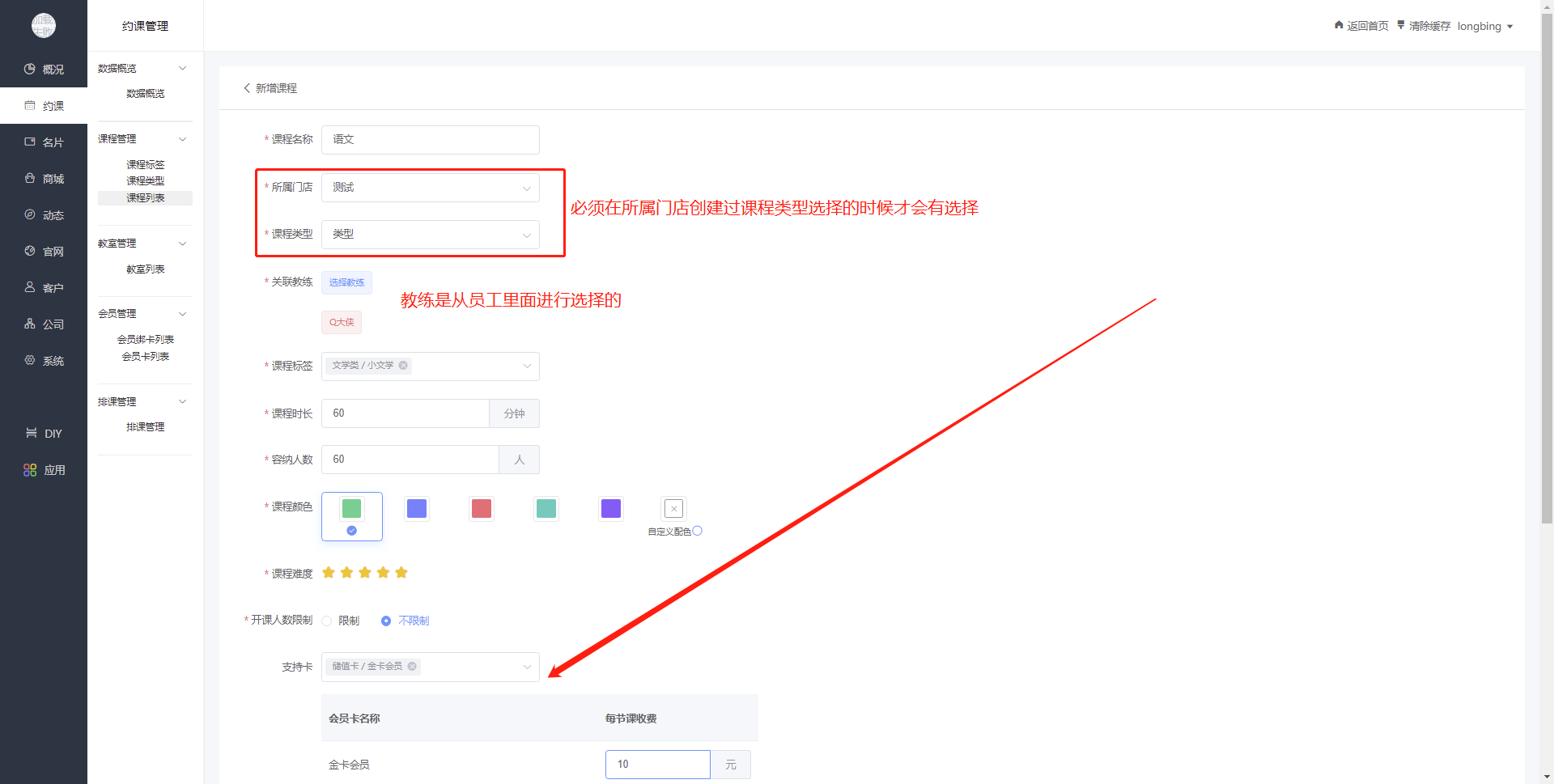
Task: Open the 教室列表 submenu item
Action: (146, 269)
